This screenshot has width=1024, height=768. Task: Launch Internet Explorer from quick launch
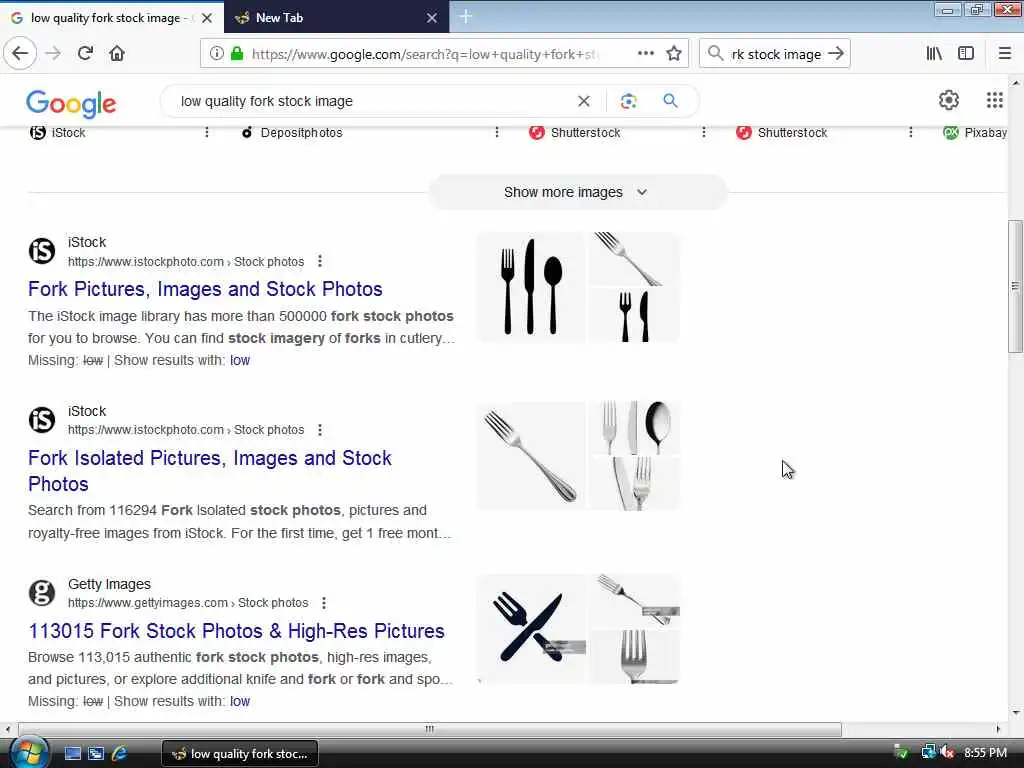[x=120, y=754]
